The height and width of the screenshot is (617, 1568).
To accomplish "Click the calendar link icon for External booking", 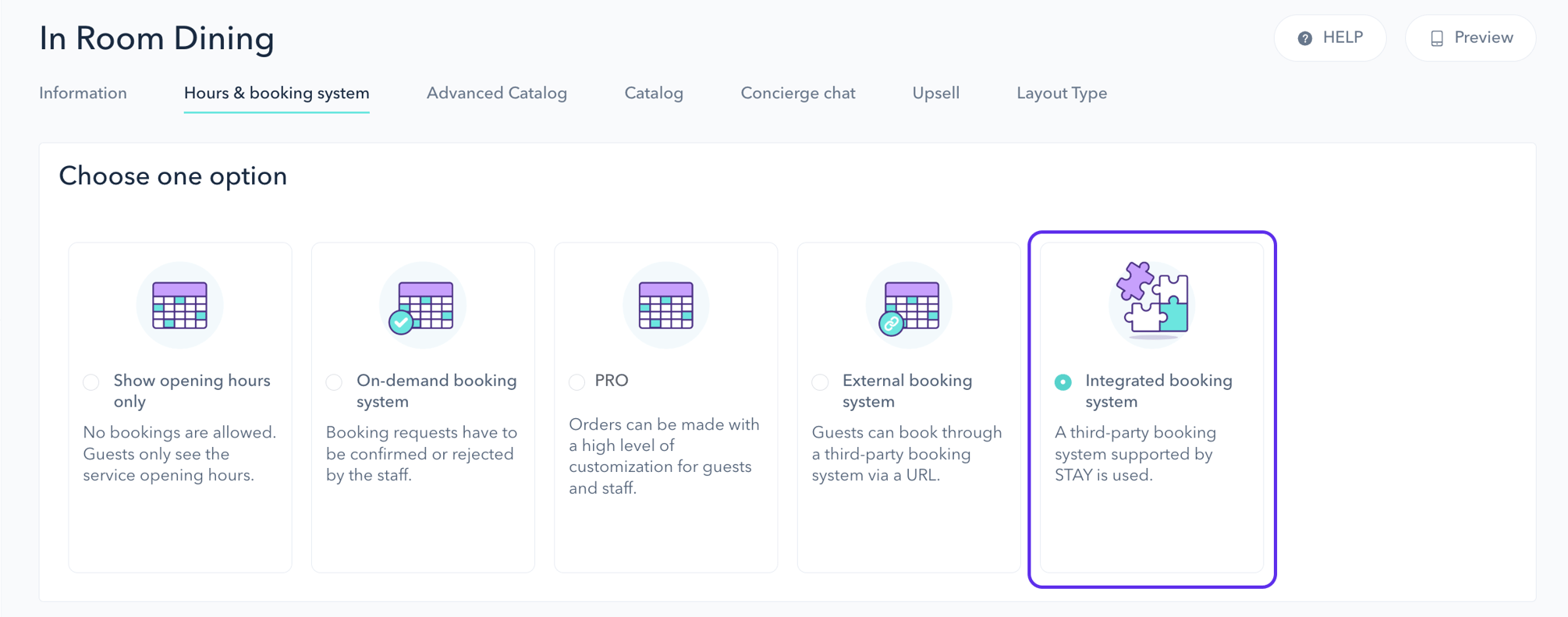I will 909,305.
